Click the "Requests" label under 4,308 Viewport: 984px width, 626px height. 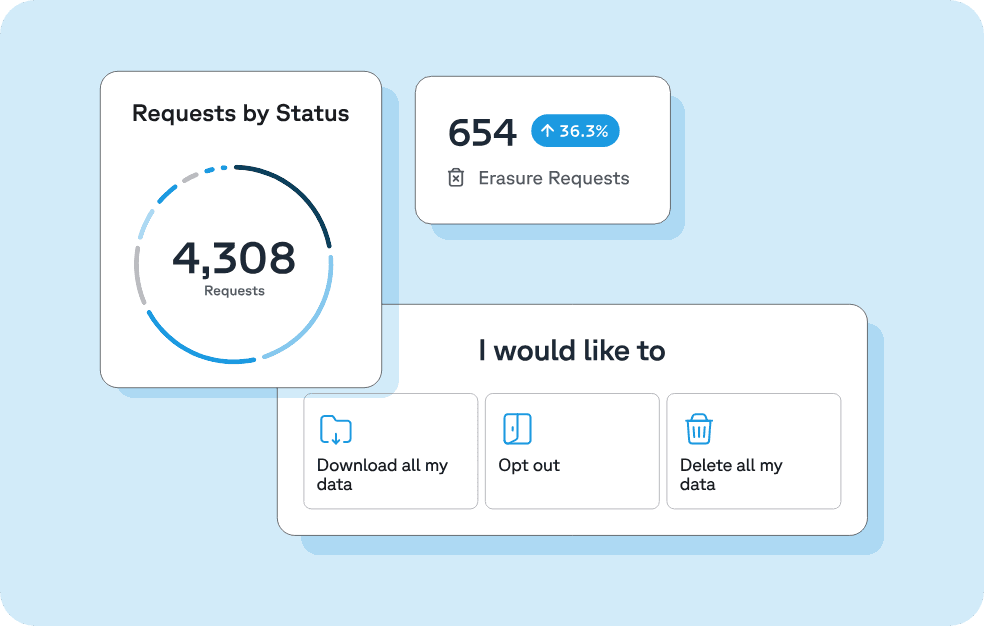(234, 291)
